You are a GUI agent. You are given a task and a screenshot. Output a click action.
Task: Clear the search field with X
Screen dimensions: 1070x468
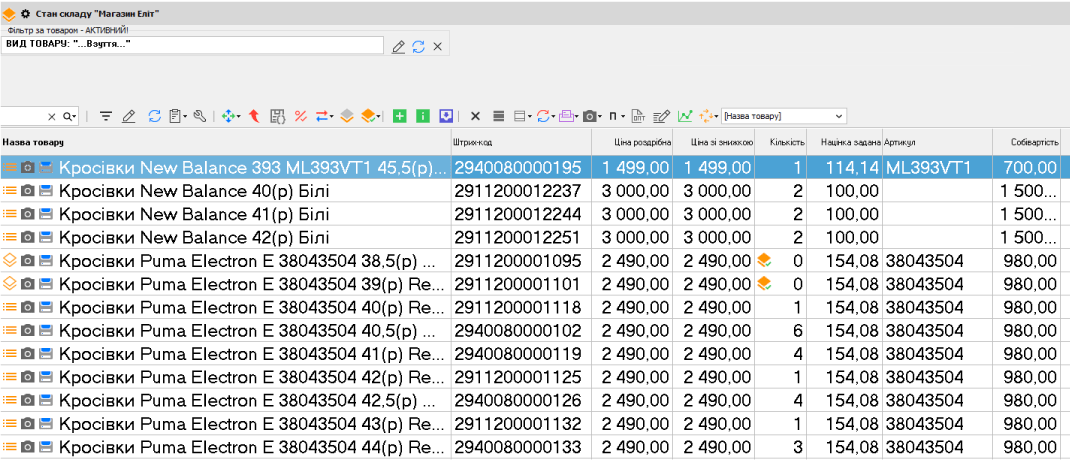point(51,117)
